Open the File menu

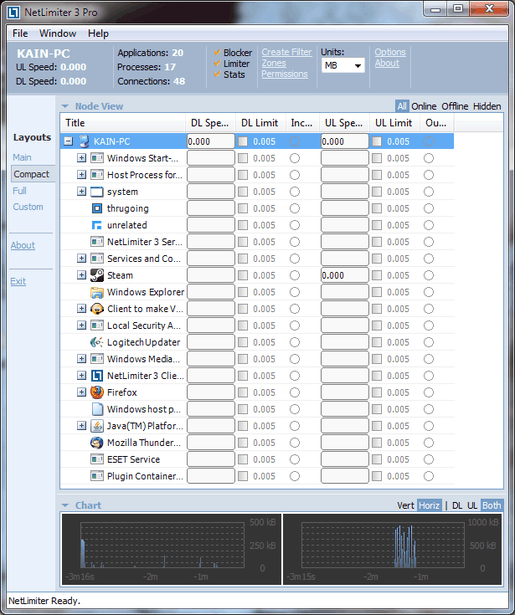(x=20, y=33)
